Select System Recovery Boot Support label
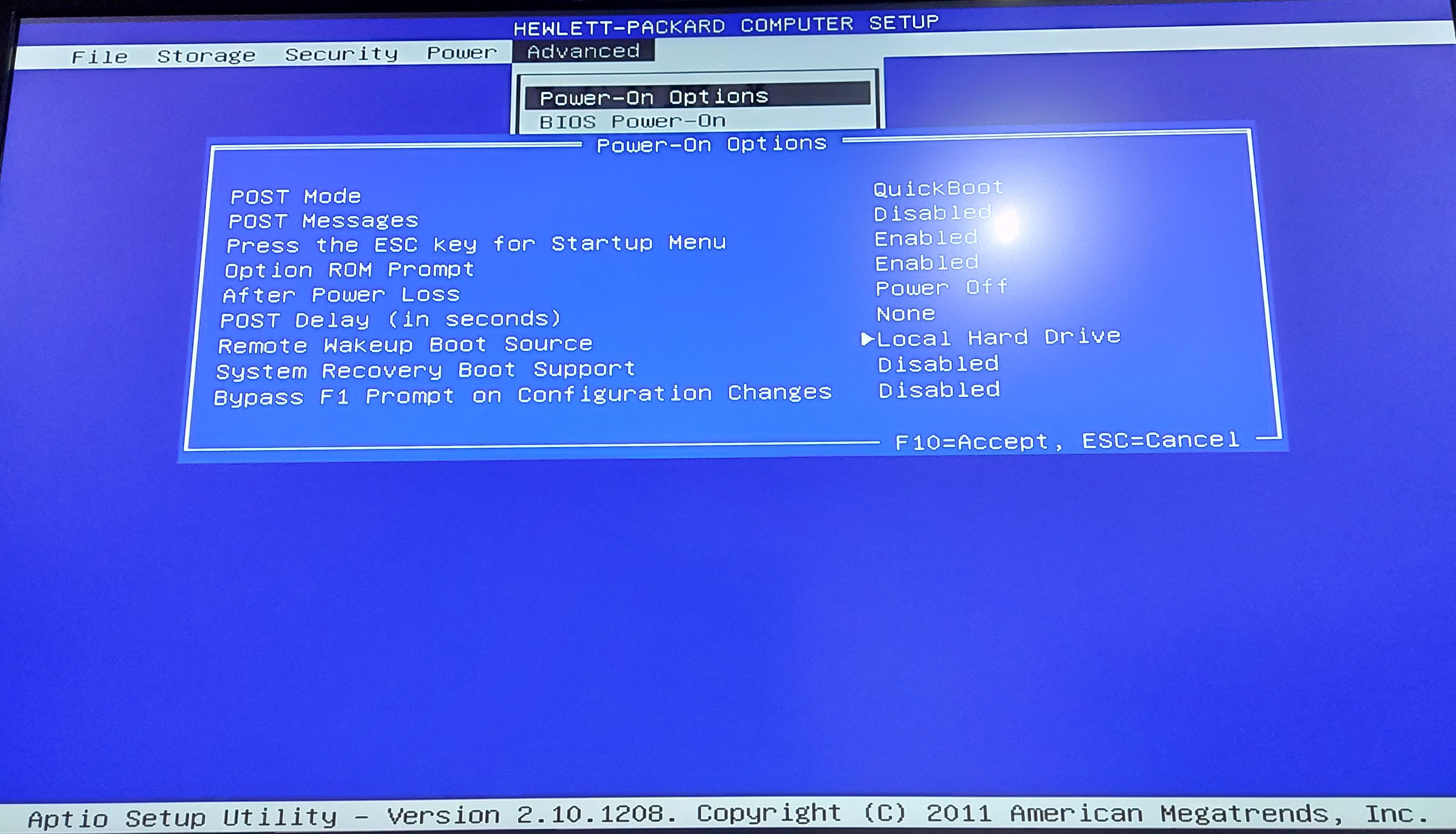The width and height of the screenshot is (1456, 834). [426, 370]
